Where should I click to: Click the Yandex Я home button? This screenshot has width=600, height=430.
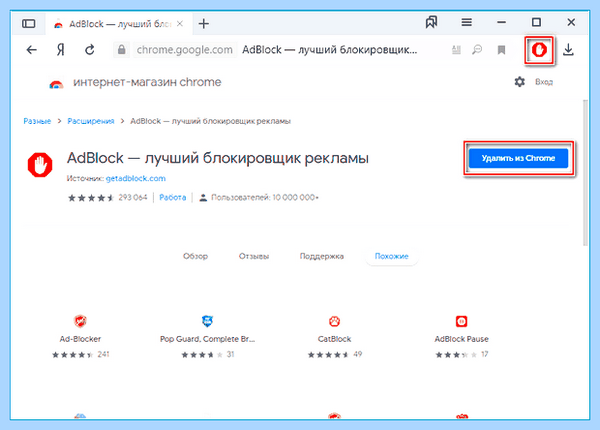[60, 50]
